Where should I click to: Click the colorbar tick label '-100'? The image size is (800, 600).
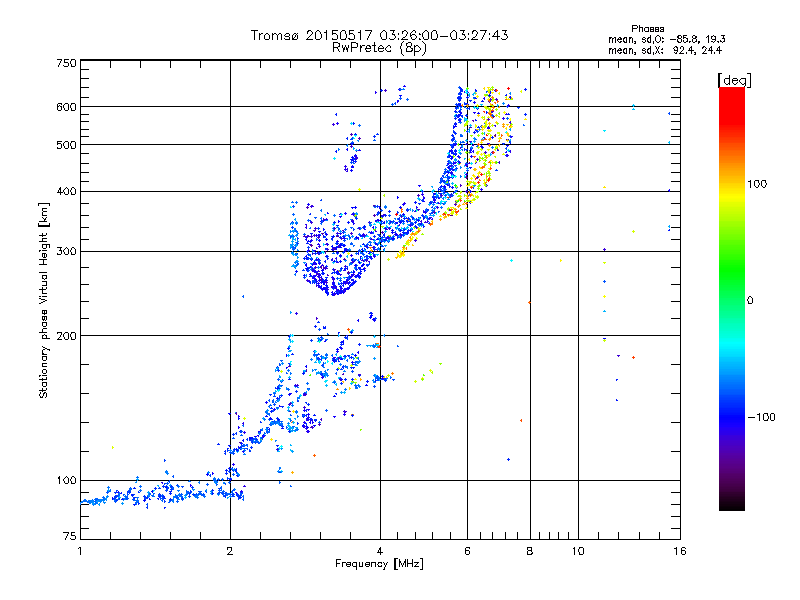[761, 417]
